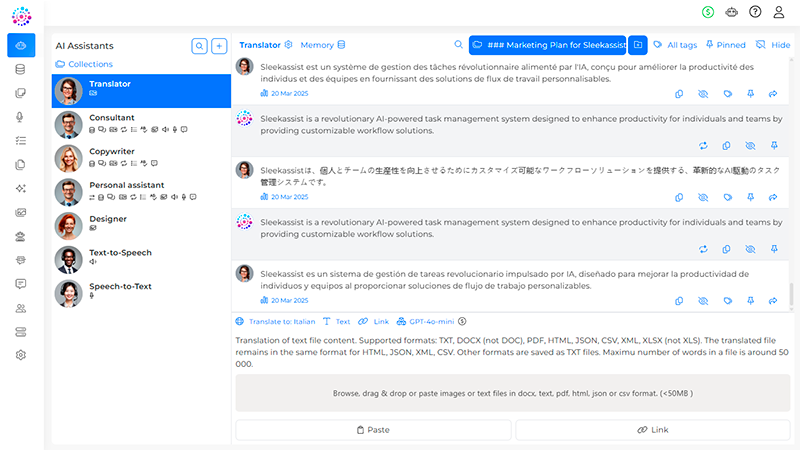Open the chat message sidebar icon
Viewport: 800px width, 450px height.
[x=20, y=284]
